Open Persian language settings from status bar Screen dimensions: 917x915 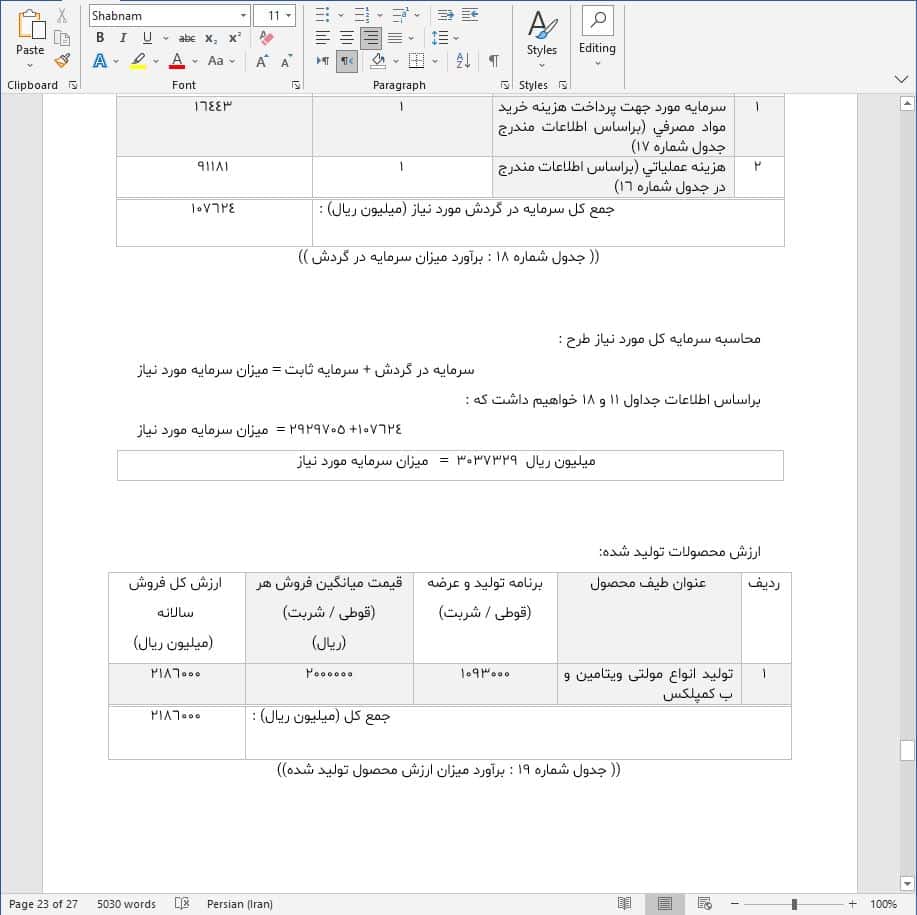pos(239,903)
